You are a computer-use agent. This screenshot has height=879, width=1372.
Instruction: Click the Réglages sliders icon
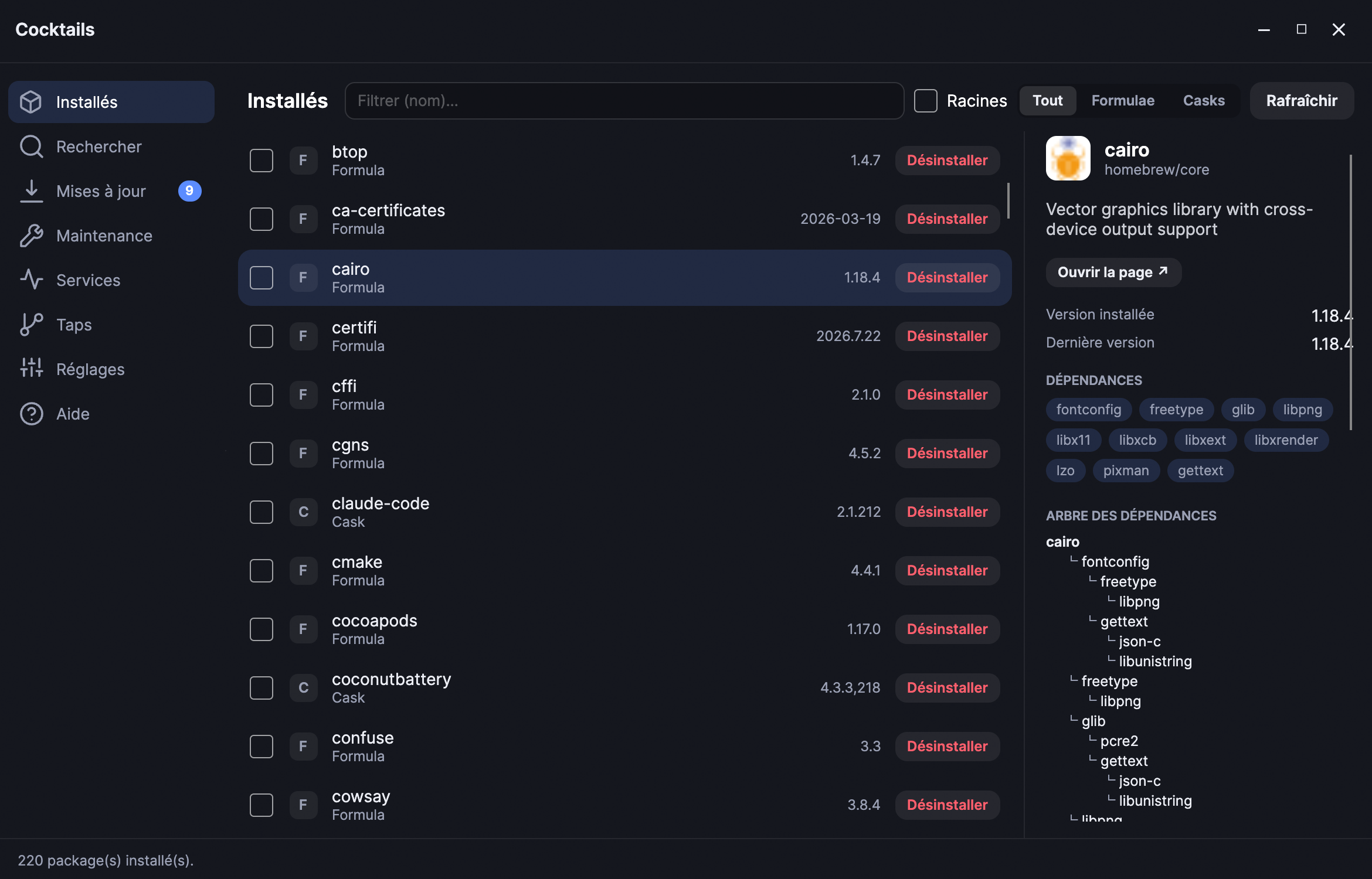coord(31,369)
